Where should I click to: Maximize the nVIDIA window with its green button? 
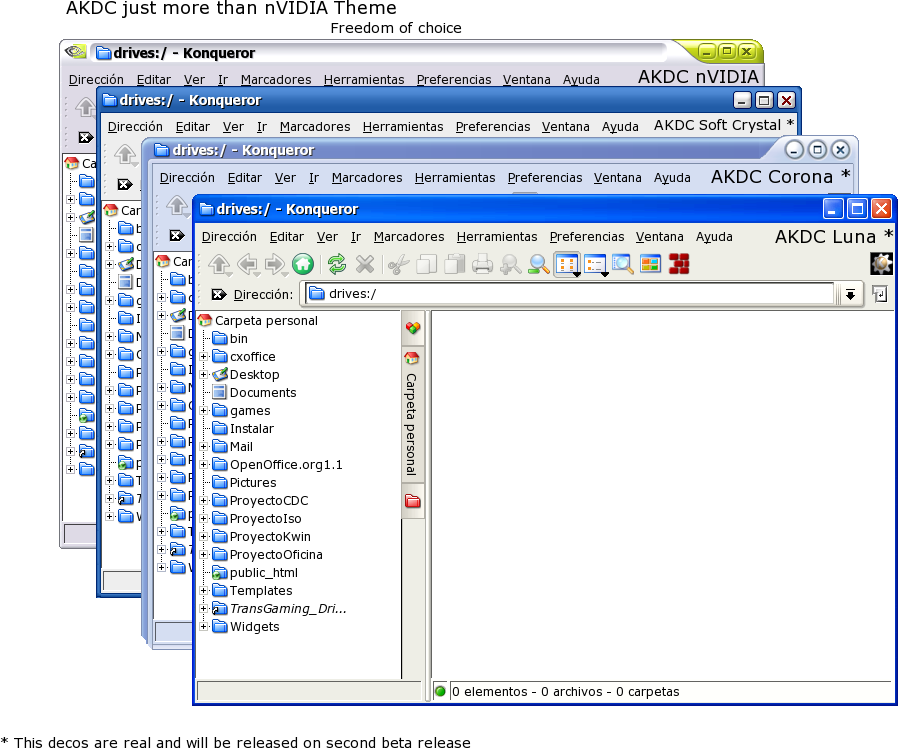[727, 52]
